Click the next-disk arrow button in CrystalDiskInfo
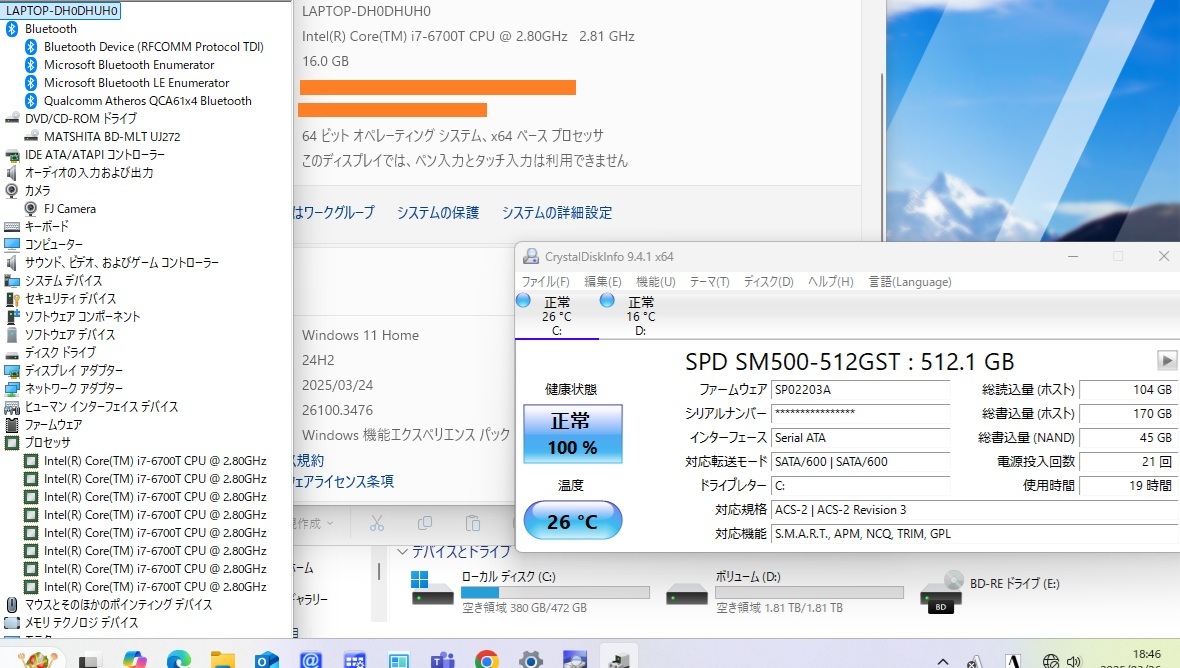Screen dimensions: 1180x668 (x=1166, y=361)
